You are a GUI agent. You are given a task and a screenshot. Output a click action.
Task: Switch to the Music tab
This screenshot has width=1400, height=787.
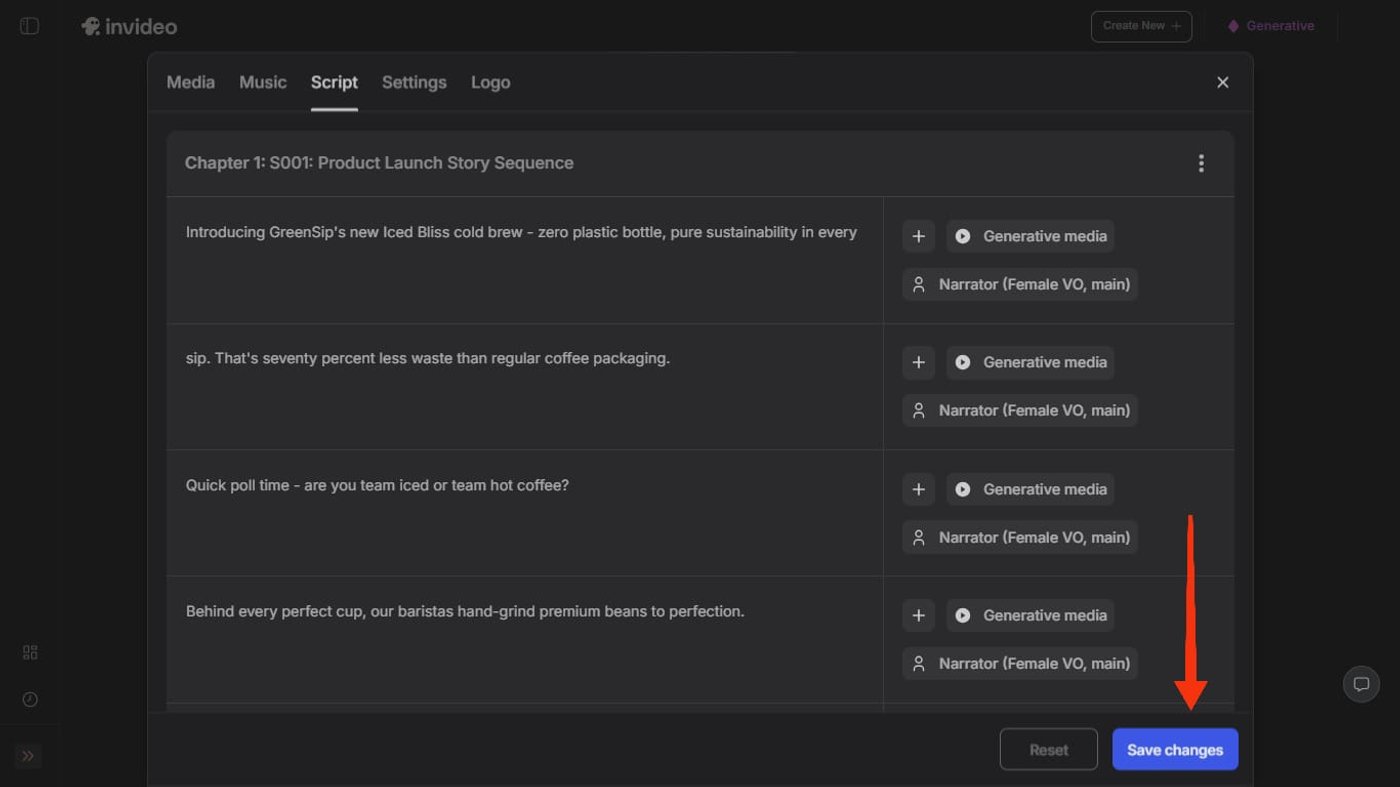pyautogui.click(x=263, y=83)
